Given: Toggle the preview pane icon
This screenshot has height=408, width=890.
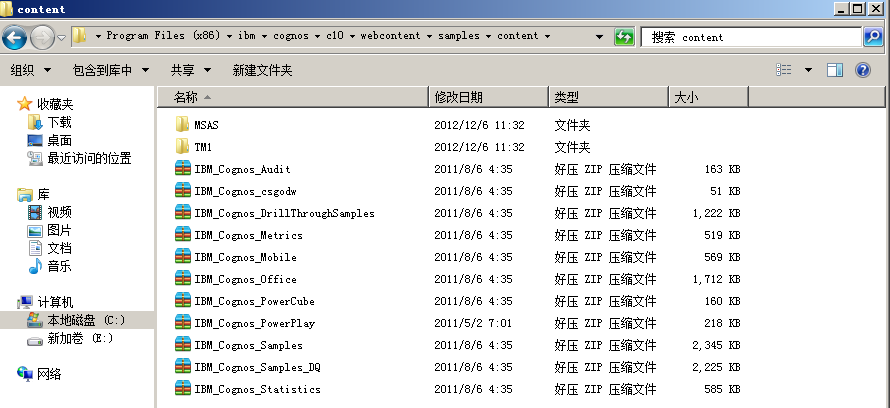Looking at the screenshot, I should pyautogui.click(x=835, y=70).
